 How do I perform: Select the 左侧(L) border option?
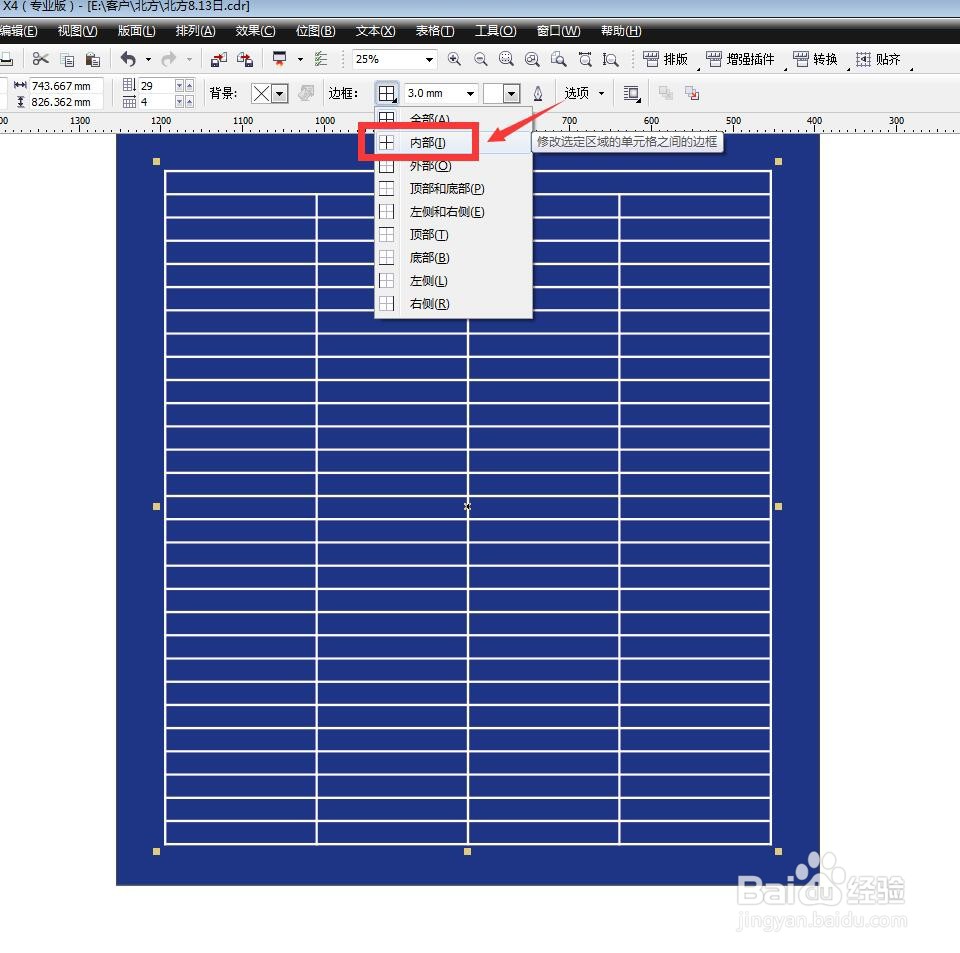point(453,281)
